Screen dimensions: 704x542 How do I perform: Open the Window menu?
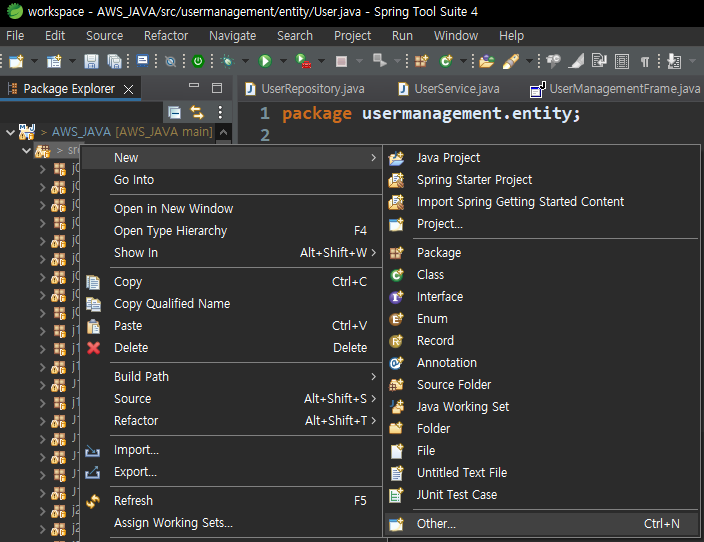point(456,36)
